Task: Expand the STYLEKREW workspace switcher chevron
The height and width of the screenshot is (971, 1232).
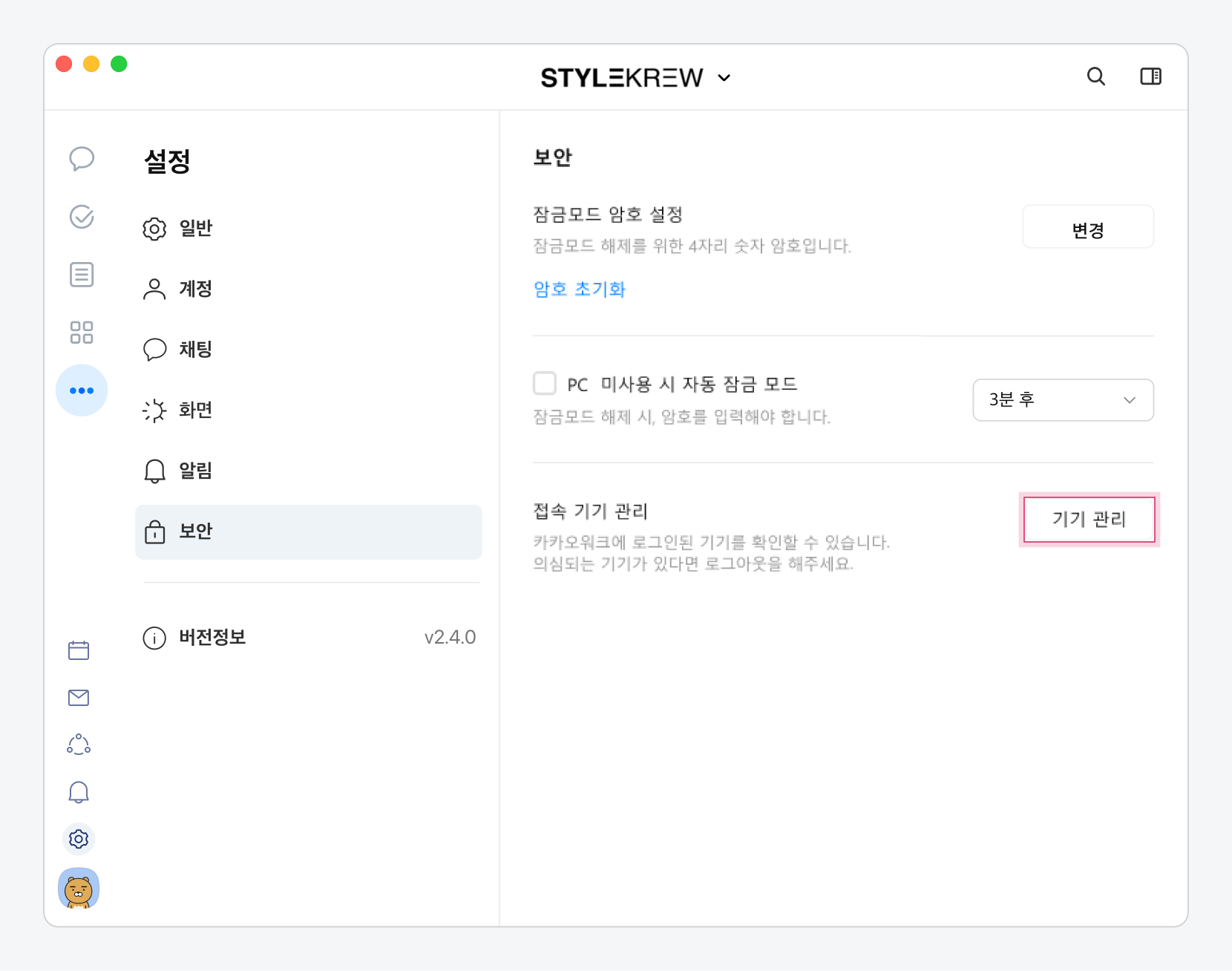Action: tap(724, 78)
